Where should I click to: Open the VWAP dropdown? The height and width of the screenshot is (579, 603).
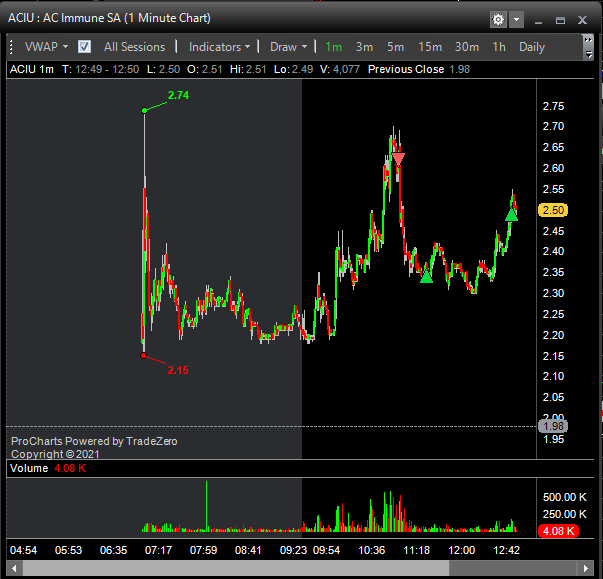click(x=46, y=47)
